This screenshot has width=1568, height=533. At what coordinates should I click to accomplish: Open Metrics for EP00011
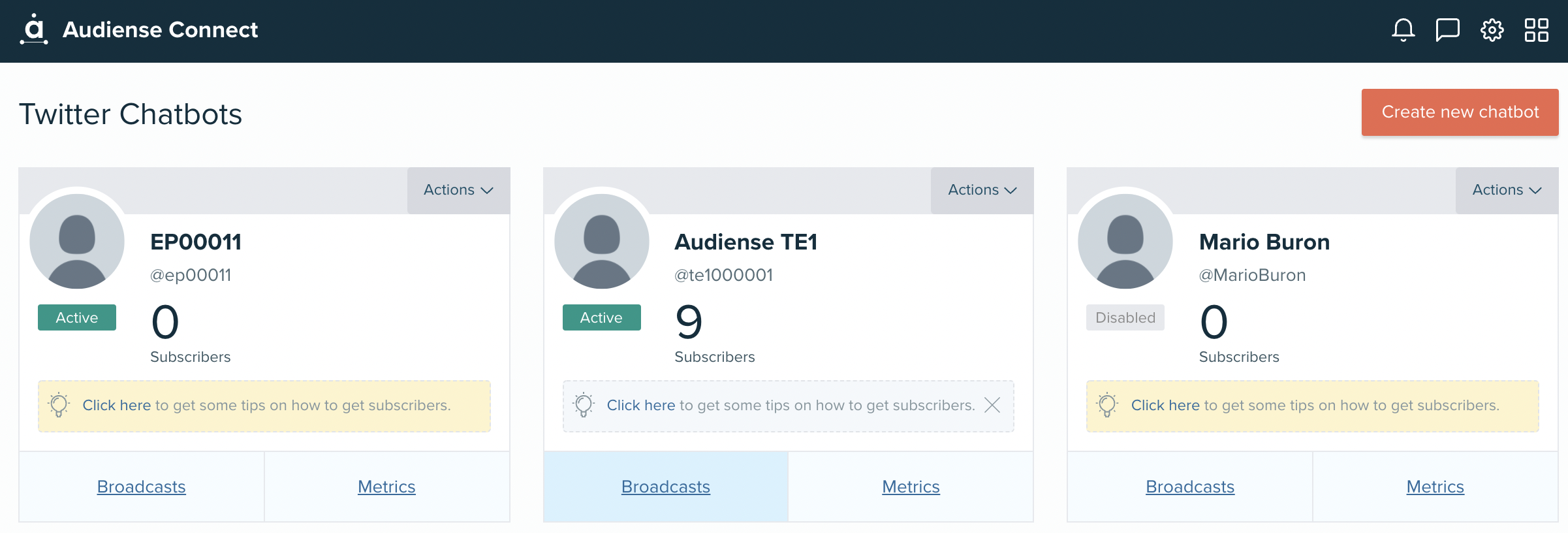(386, 487)
